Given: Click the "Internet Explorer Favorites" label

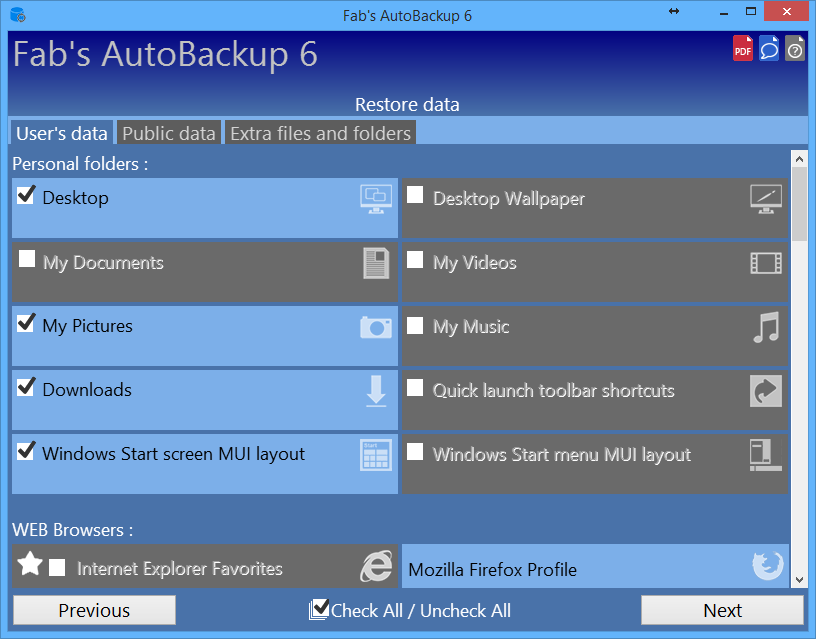Looking at the screenshot, I should tap(180, 569).
